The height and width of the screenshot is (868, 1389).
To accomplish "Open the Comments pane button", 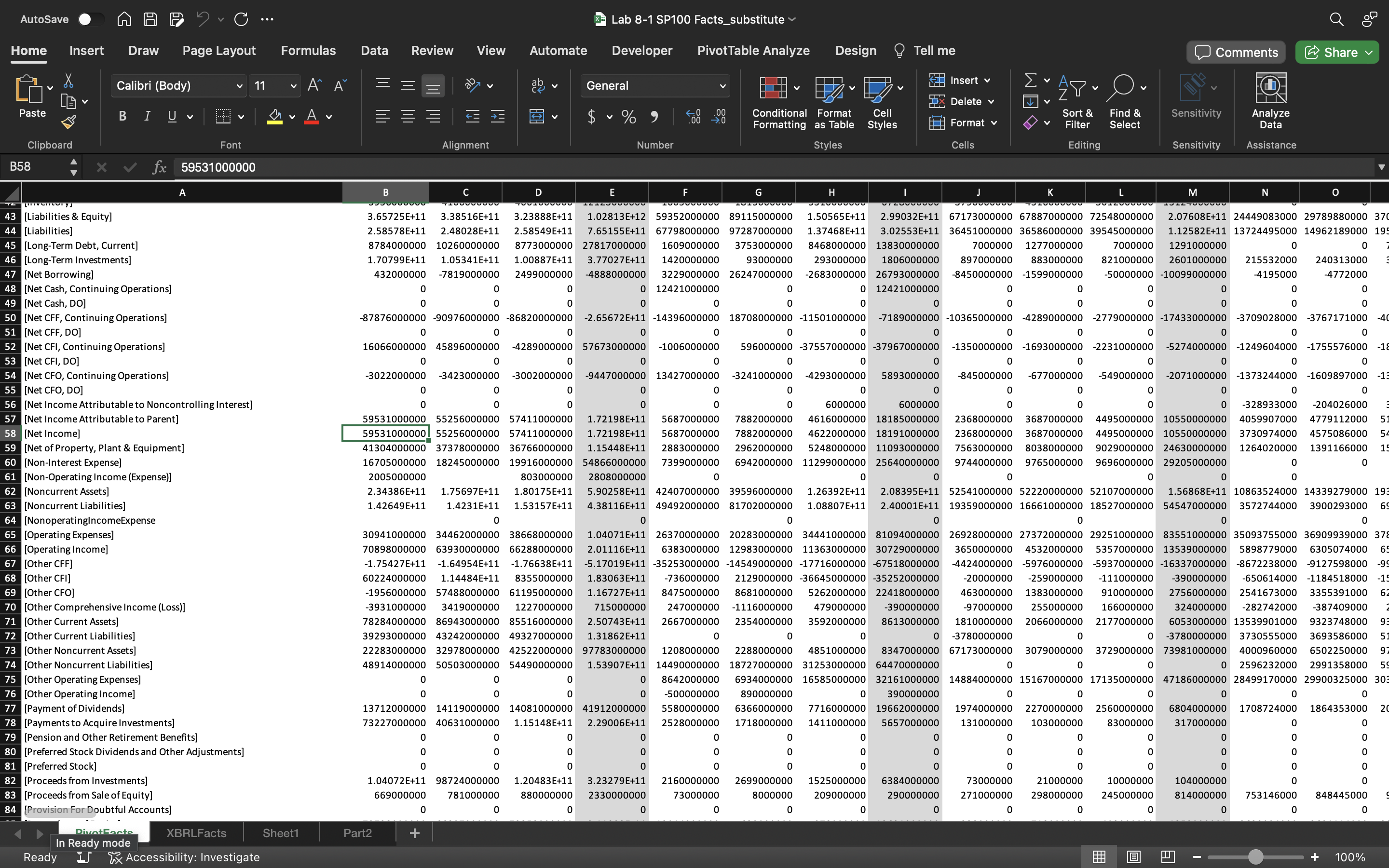I will click(1236, 52).
